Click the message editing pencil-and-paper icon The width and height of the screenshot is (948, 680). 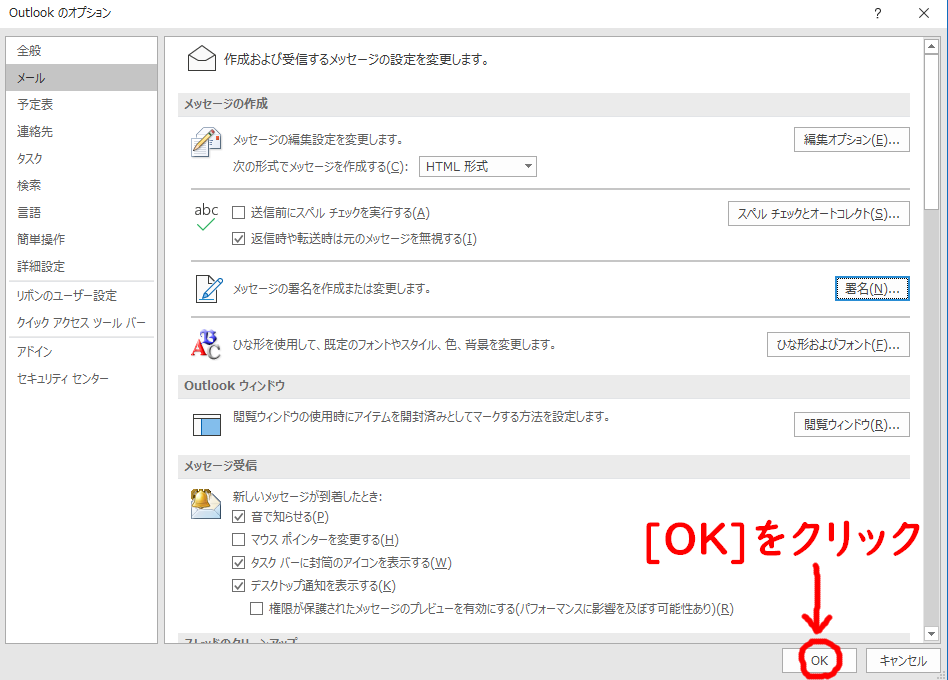[206, 143]
